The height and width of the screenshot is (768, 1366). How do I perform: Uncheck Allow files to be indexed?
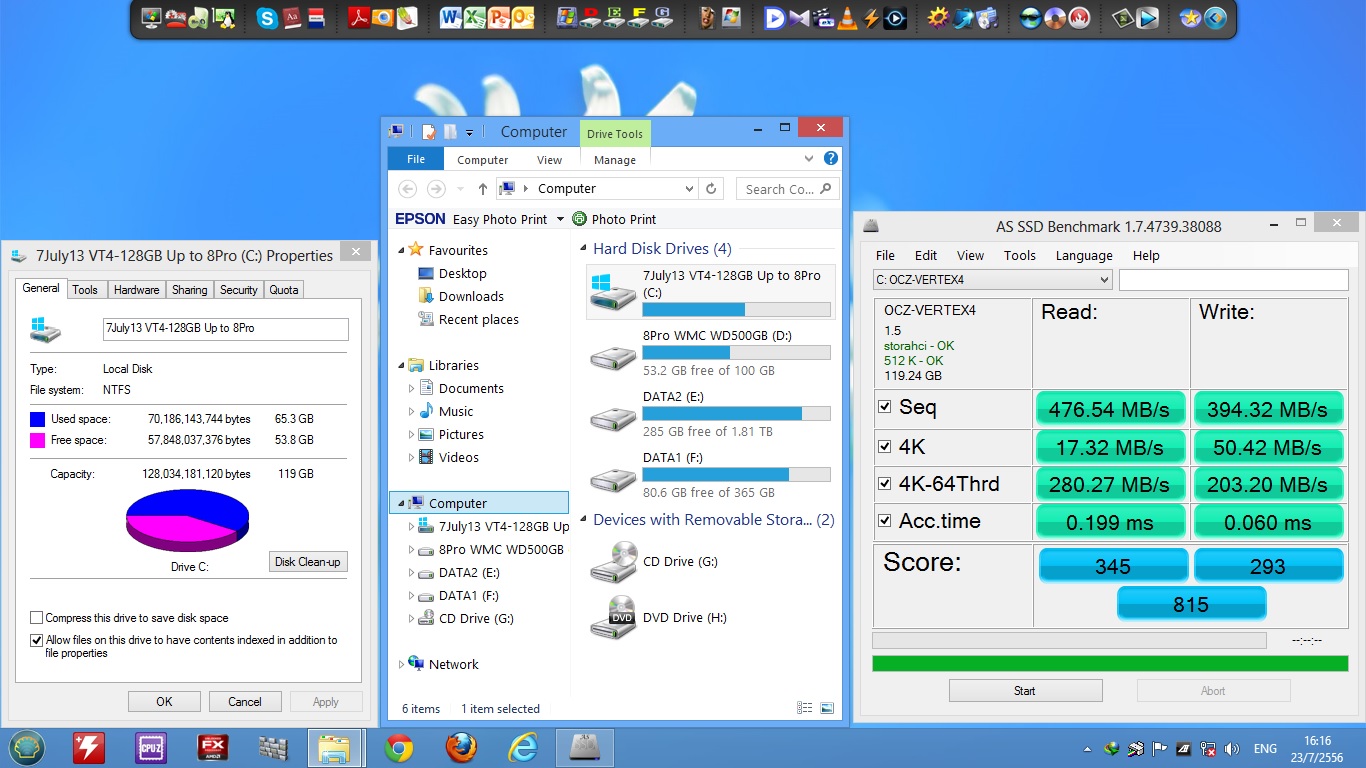tap(37, 640)
